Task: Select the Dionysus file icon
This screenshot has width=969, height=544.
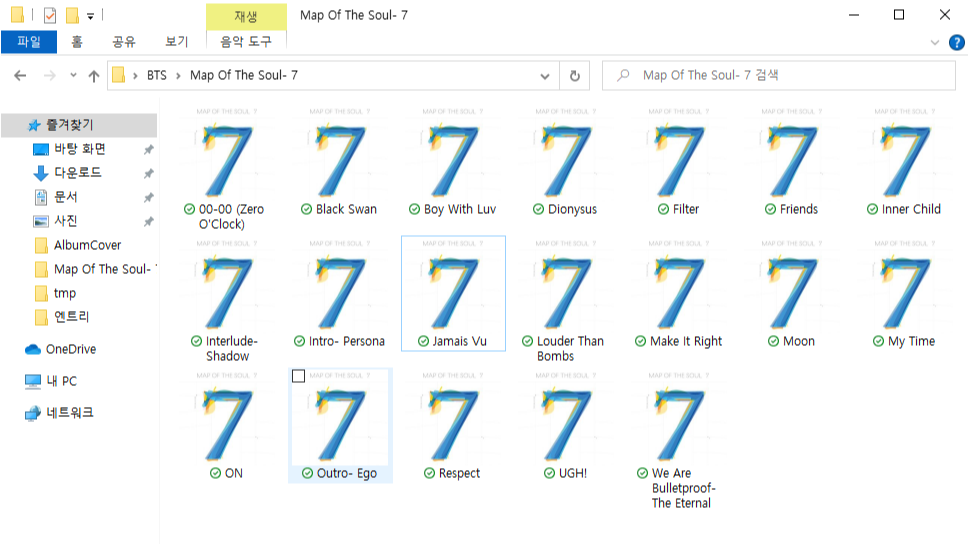Action: [565, 155]
